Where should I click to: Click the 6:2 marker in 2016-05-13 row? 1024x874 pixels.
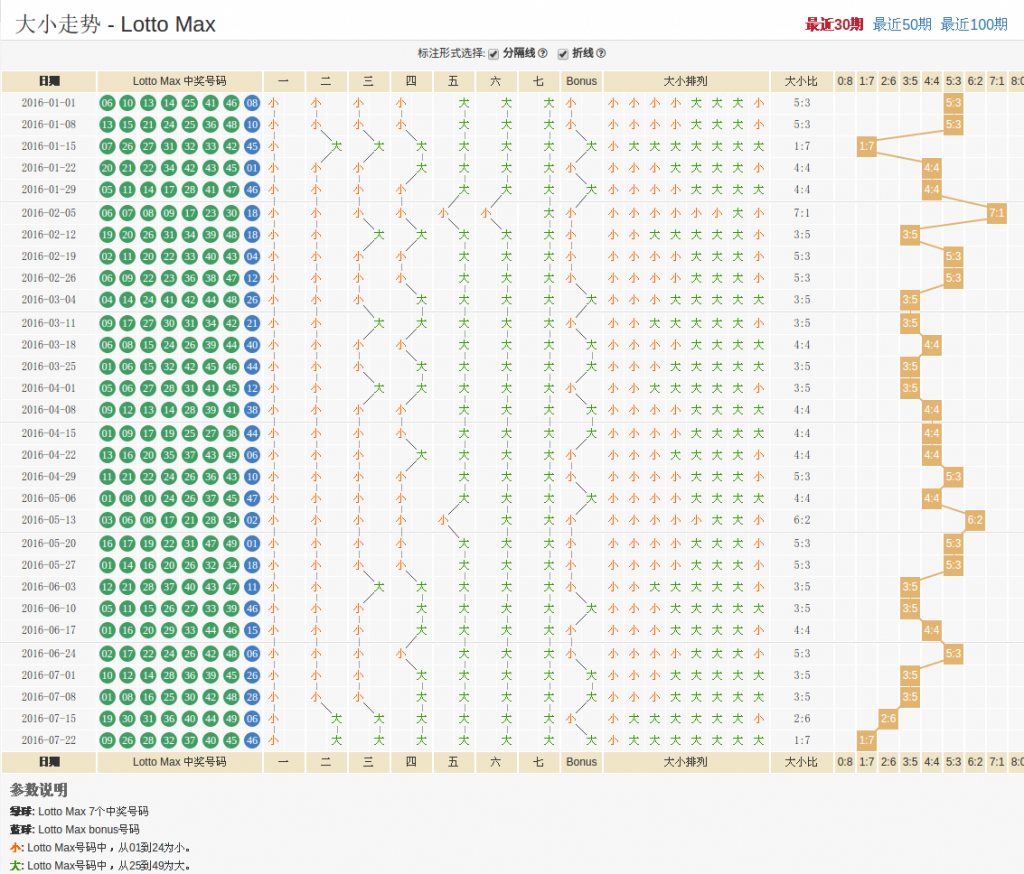point(975,520)
